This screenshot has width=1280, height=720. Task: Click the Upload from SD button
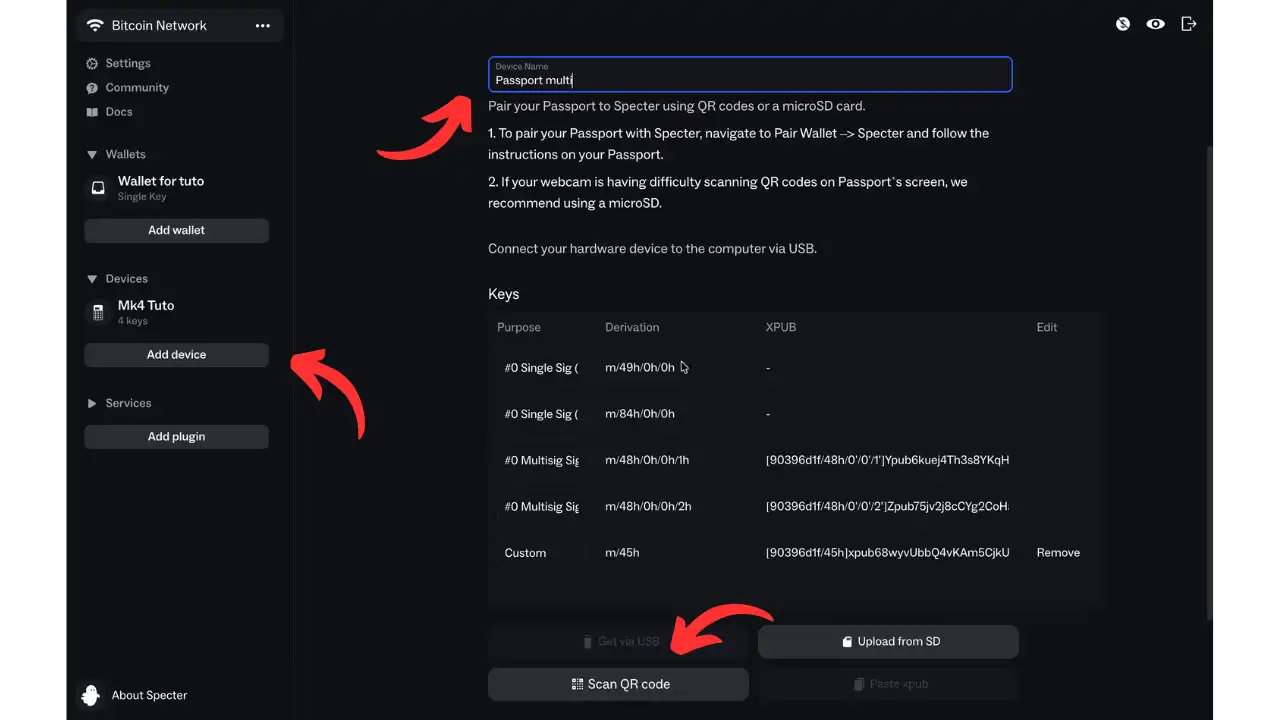(888, 642)
